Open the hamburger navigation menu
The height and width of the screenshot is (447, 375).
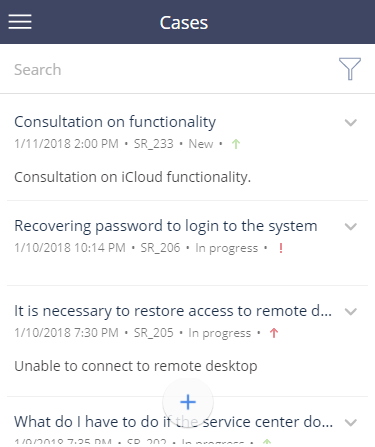tap(20, 22)
